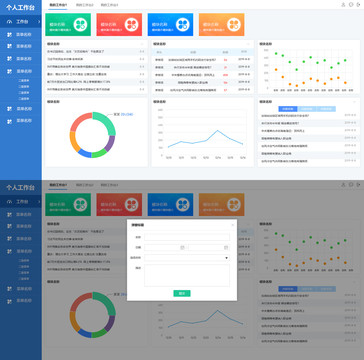Click the 个人工作台 title in the bright sidebar
The image size is (364, 360).
tap(20, 7)
